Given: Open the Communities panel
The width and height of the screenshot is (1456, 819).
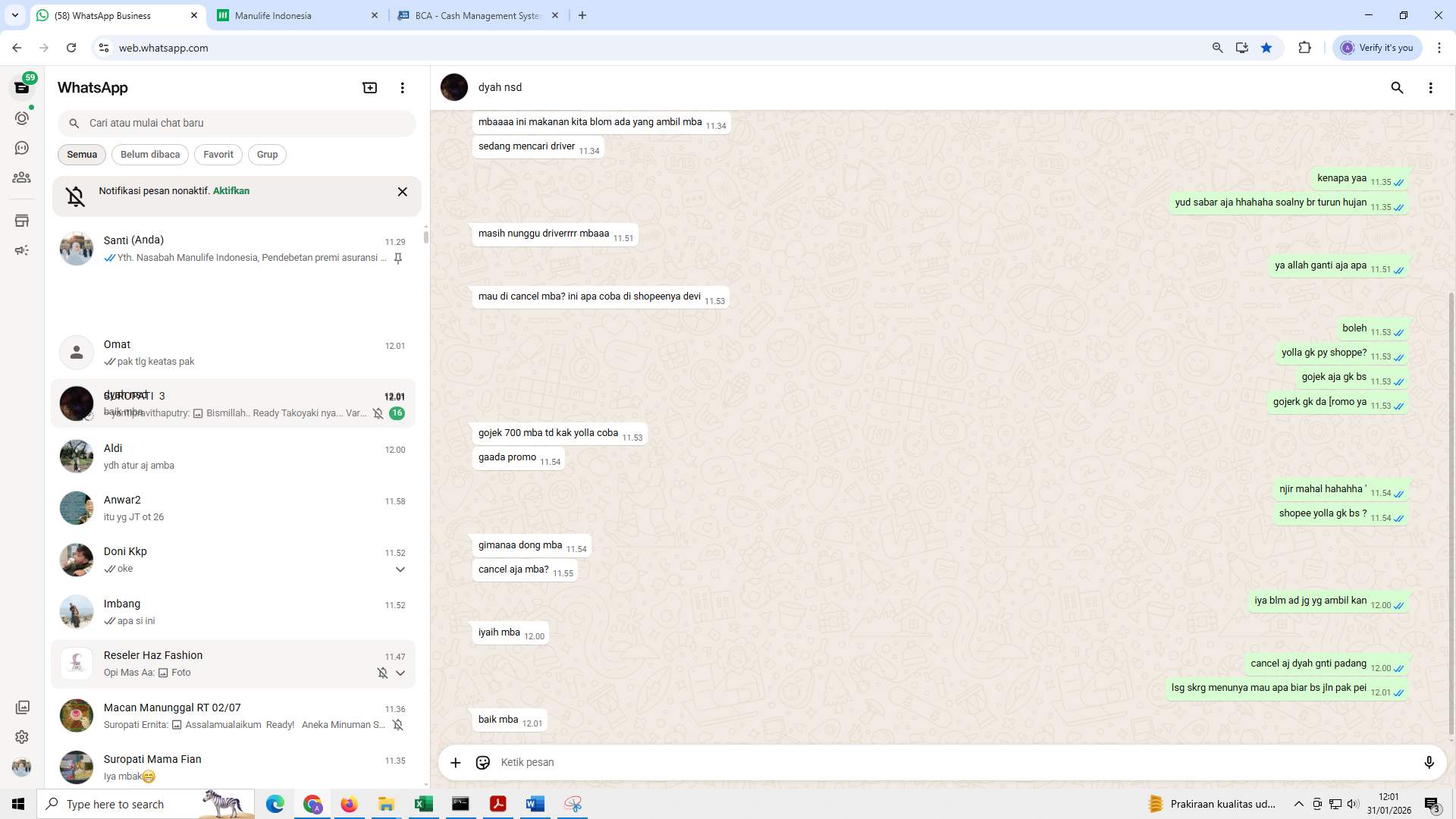Looking at the screenshot, I should pyautogui.click(x=22, y=177).
